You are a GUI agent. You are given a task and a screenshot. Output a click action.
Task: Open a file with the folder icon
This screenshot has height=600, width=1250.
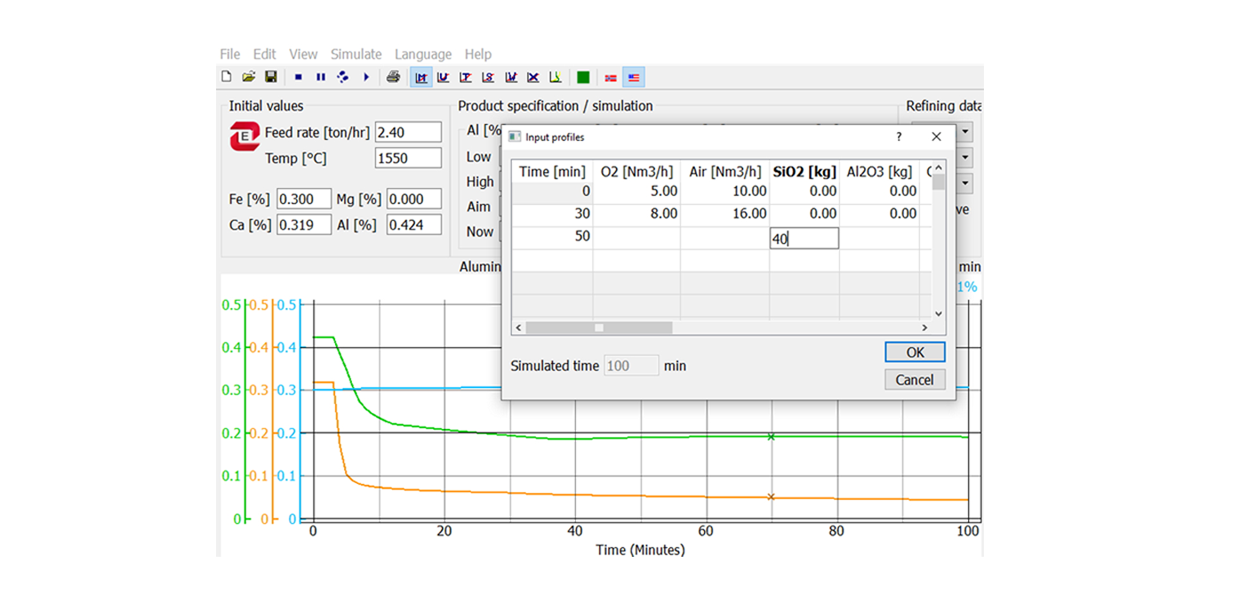pyautogui.click(x=248, y=77)
